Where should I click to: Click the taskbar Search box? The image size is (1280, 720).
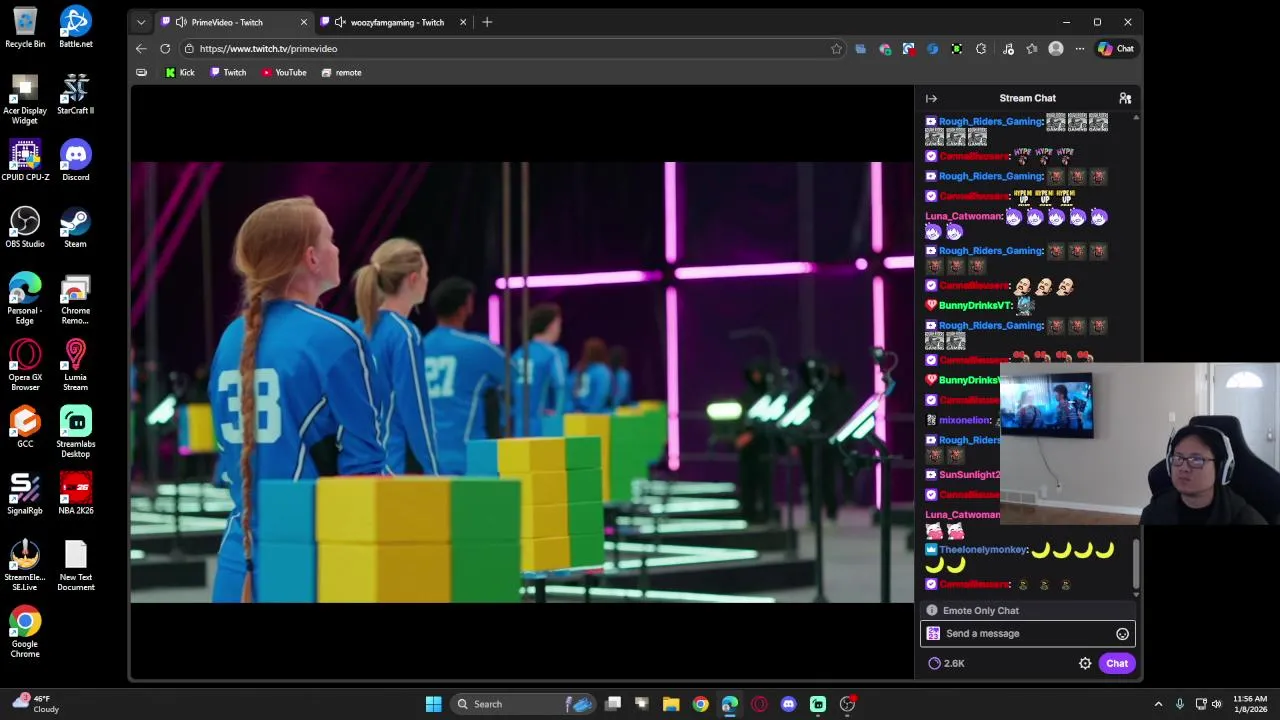coord(525,704)
